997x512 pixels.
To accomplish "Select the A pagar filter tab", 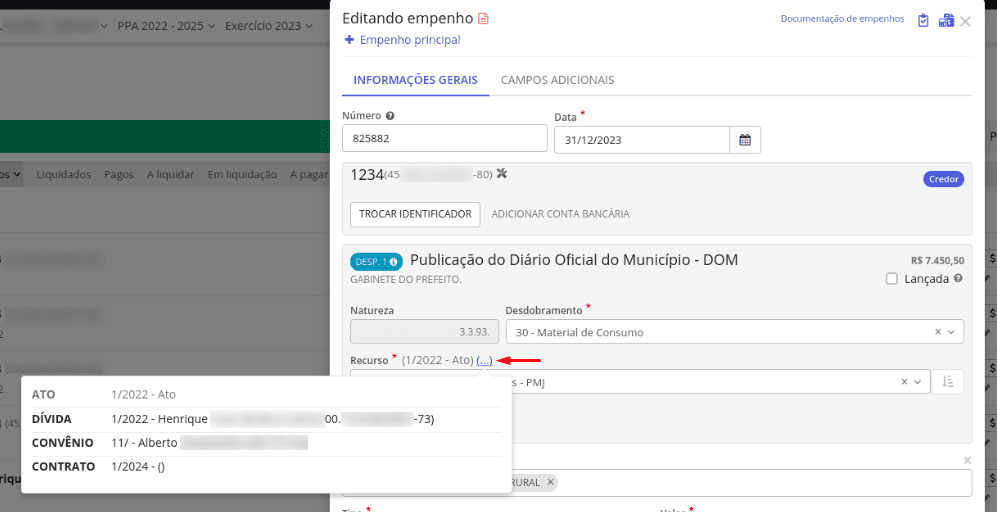I will click(309, 174).
